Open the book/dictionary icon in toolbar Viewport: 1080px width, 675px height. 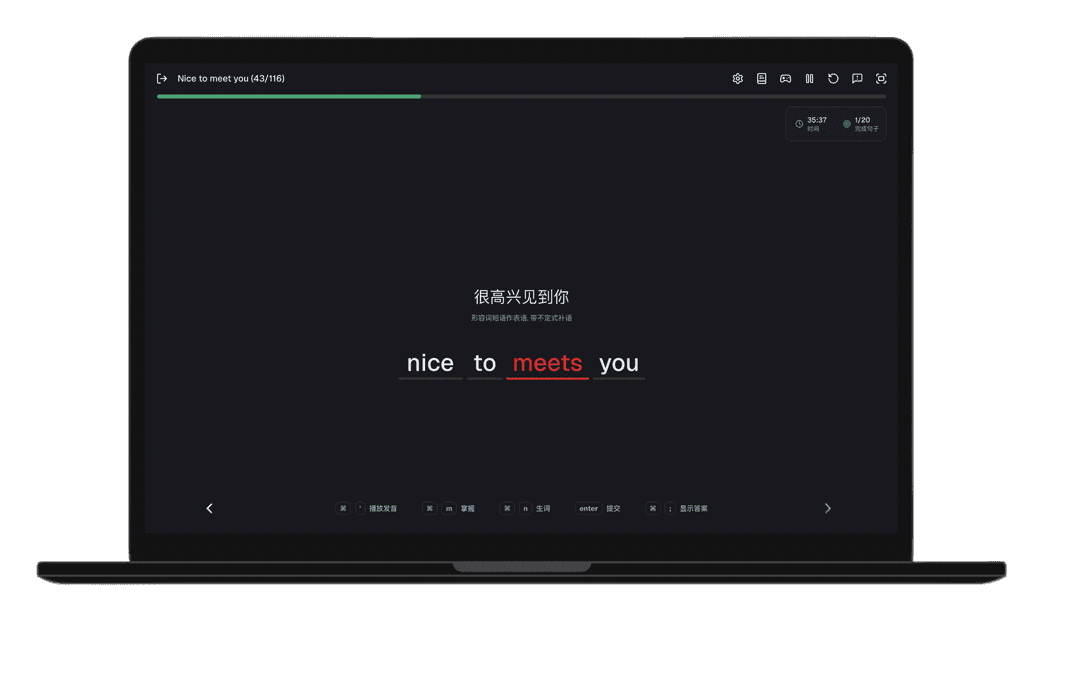pos(761,79)
